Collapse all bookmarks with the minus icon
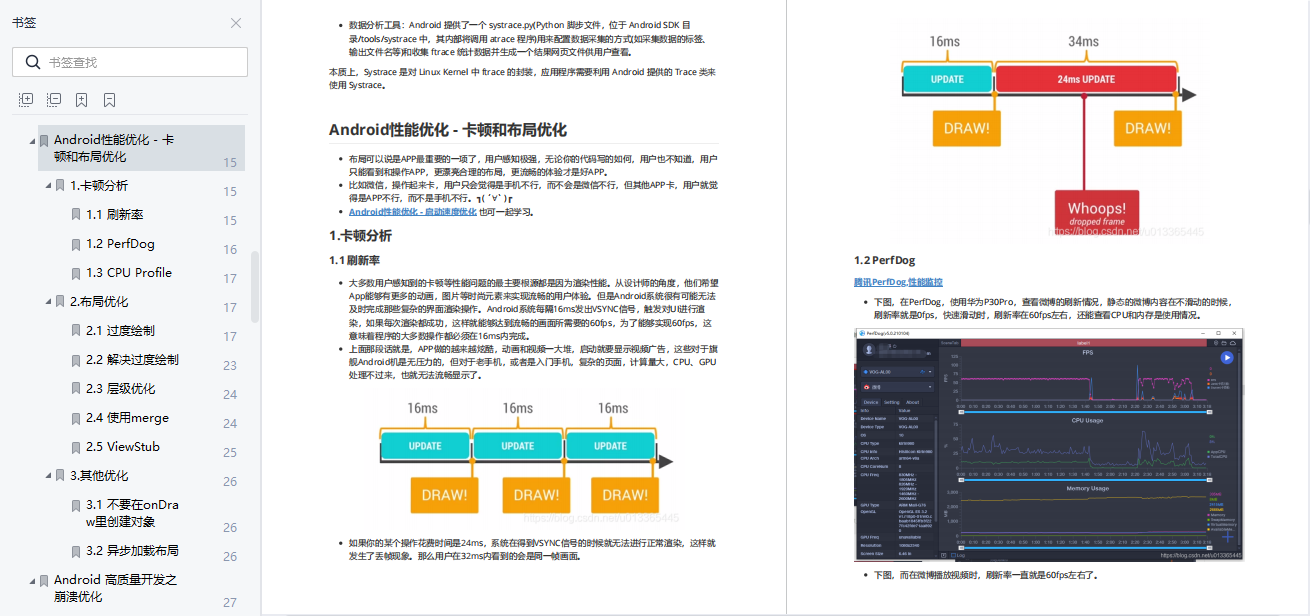 54,100
